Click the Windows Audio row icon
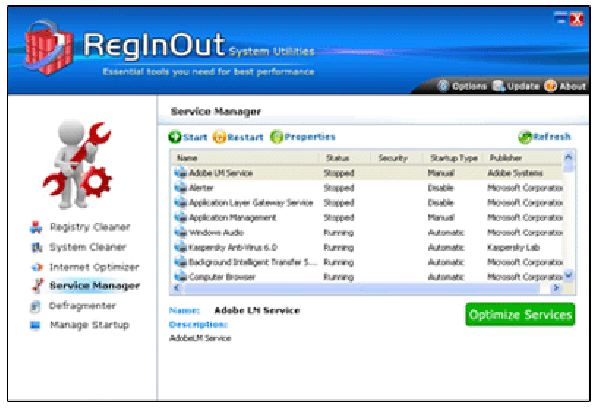This screenshot has width=600, height=413. [x=180, y=232]
